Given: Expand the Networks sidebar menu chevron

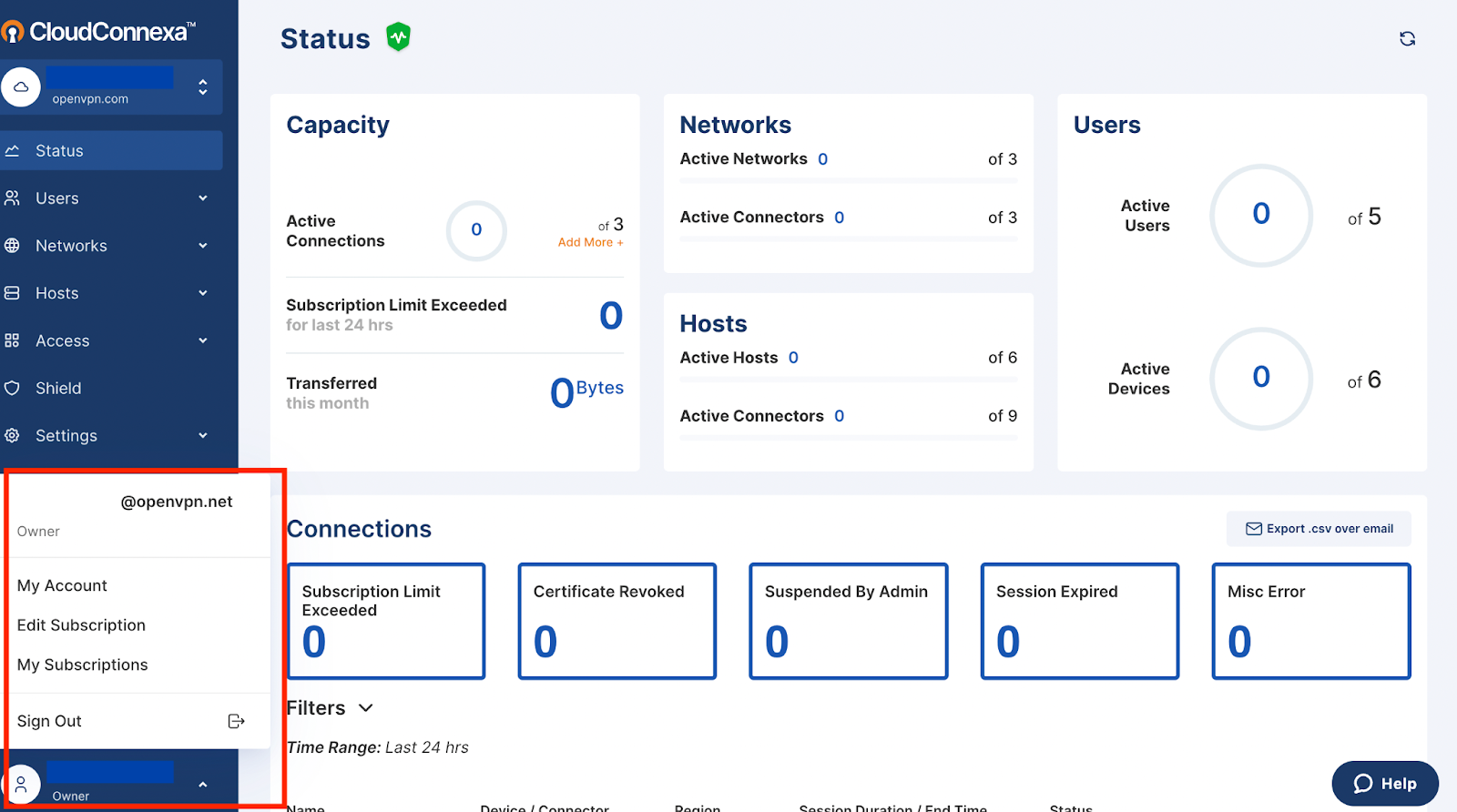Looking at the screenshot, I should (x=203, y=245).
